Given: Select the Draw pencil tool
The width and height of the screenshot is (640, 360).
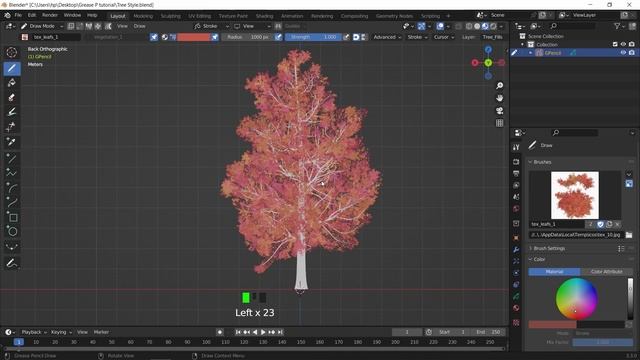Looking at the screenshot, I should click(12, 68).
